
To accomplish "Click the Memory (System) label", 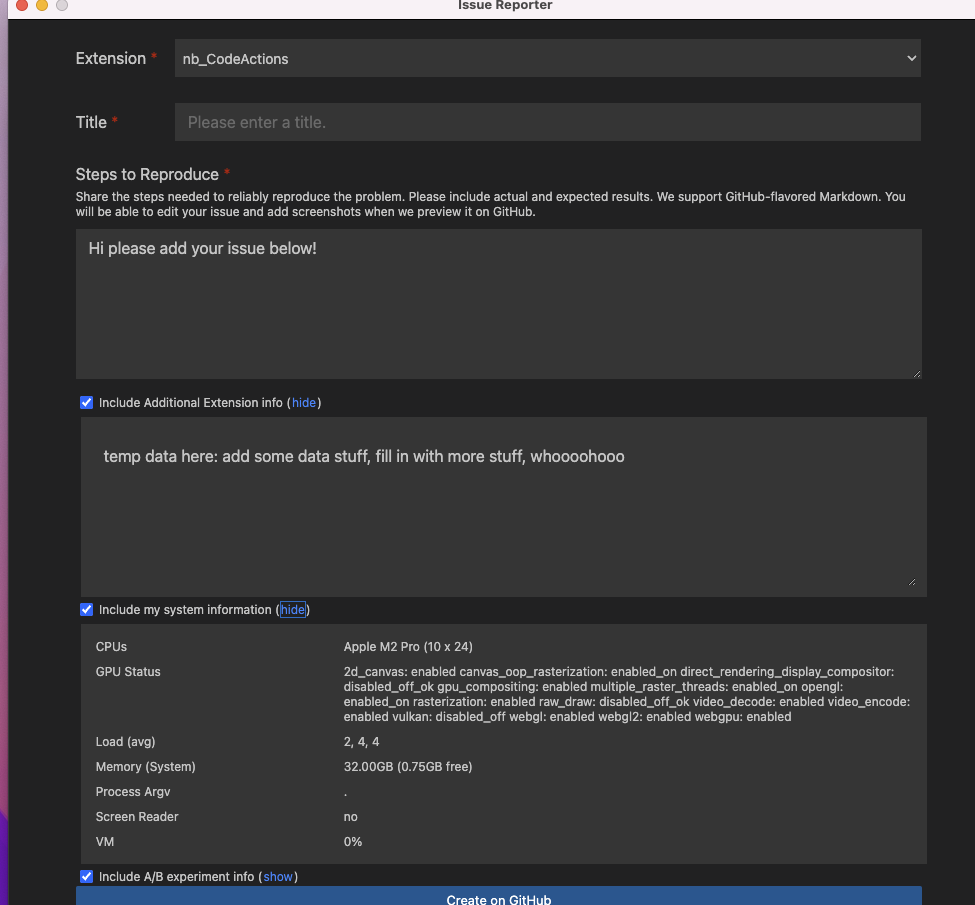I will pyautogui.click(x=146, y=767).
